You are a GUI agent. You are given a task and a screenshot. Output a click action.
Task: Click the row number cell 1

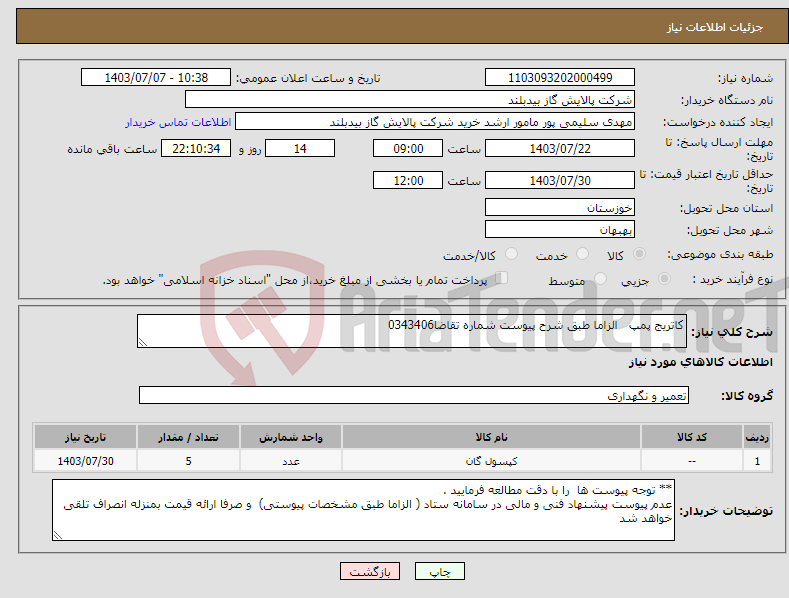[x=757, y=461]
